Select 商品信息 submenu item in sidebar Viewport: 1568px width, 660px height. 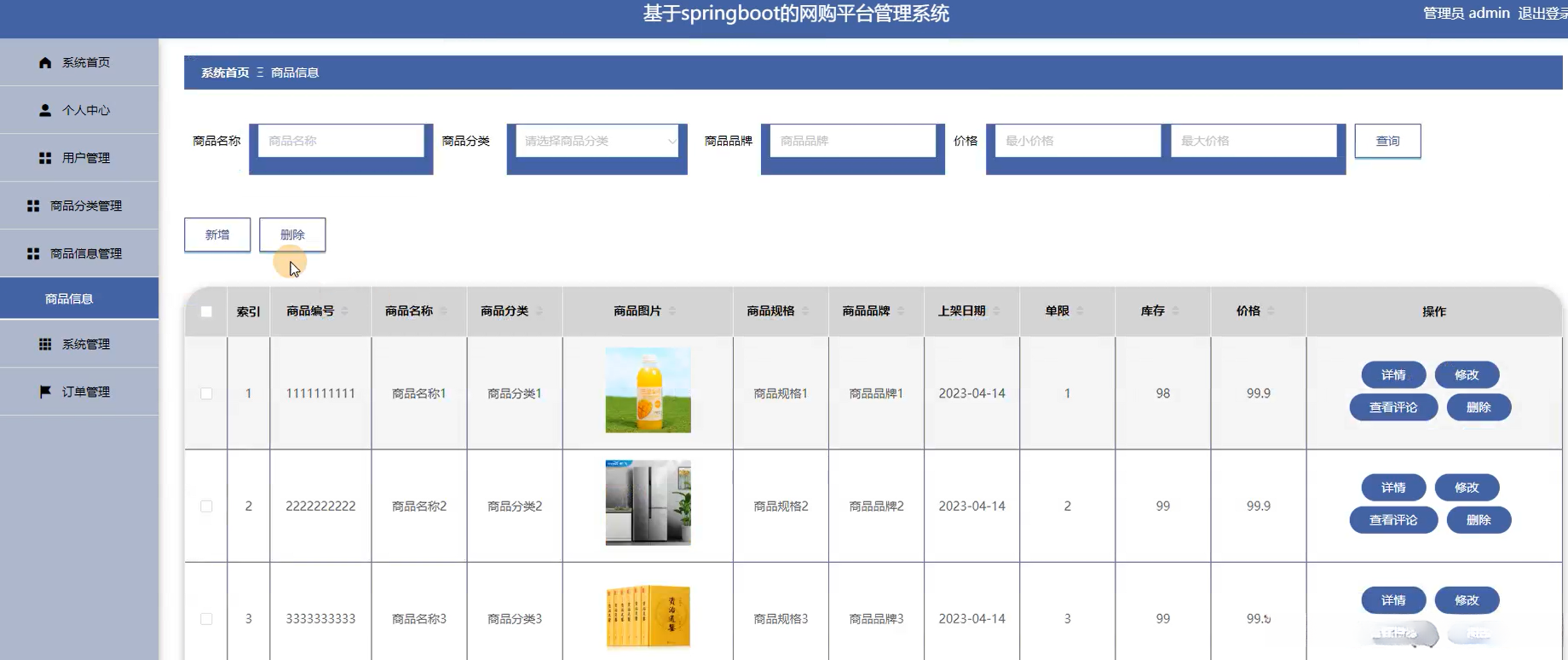click(x=79, y=298)
